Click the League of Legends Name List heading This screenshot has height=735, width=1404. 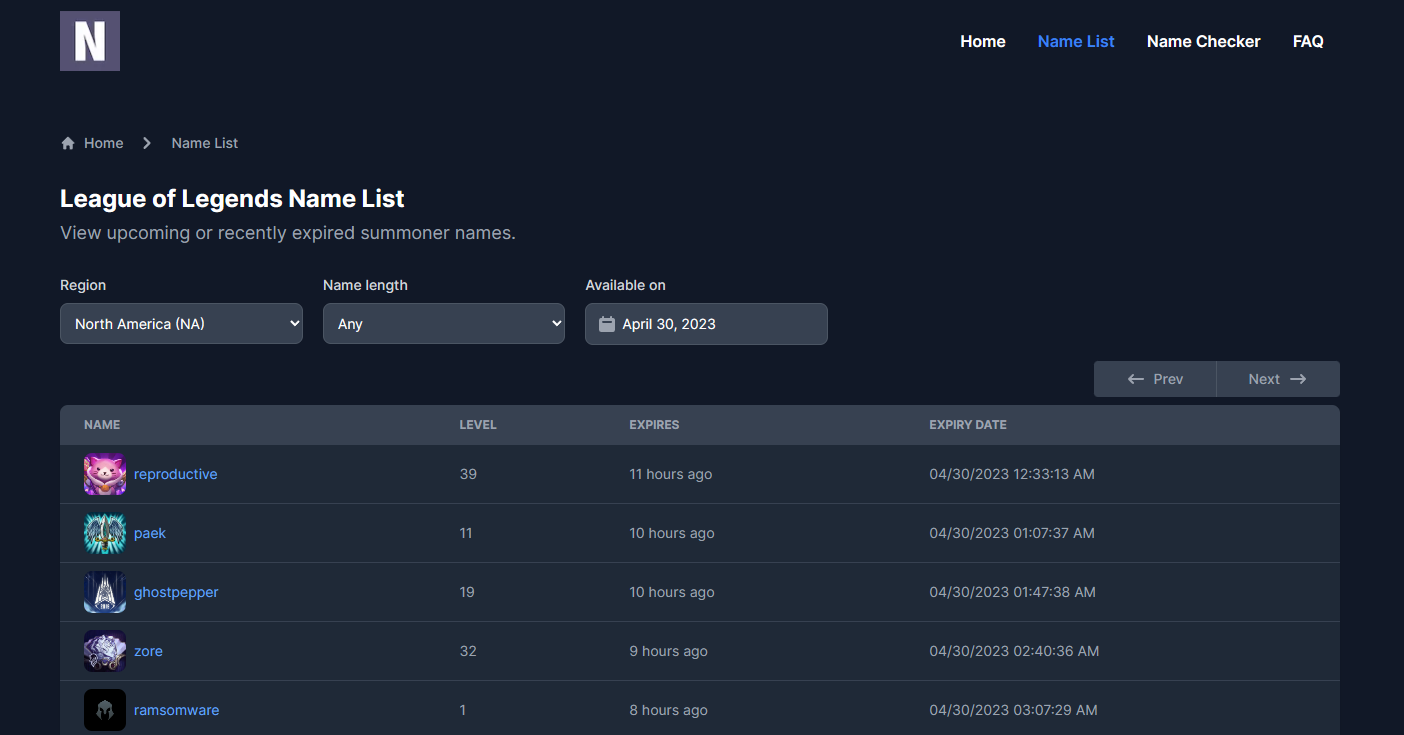[232, 198]
